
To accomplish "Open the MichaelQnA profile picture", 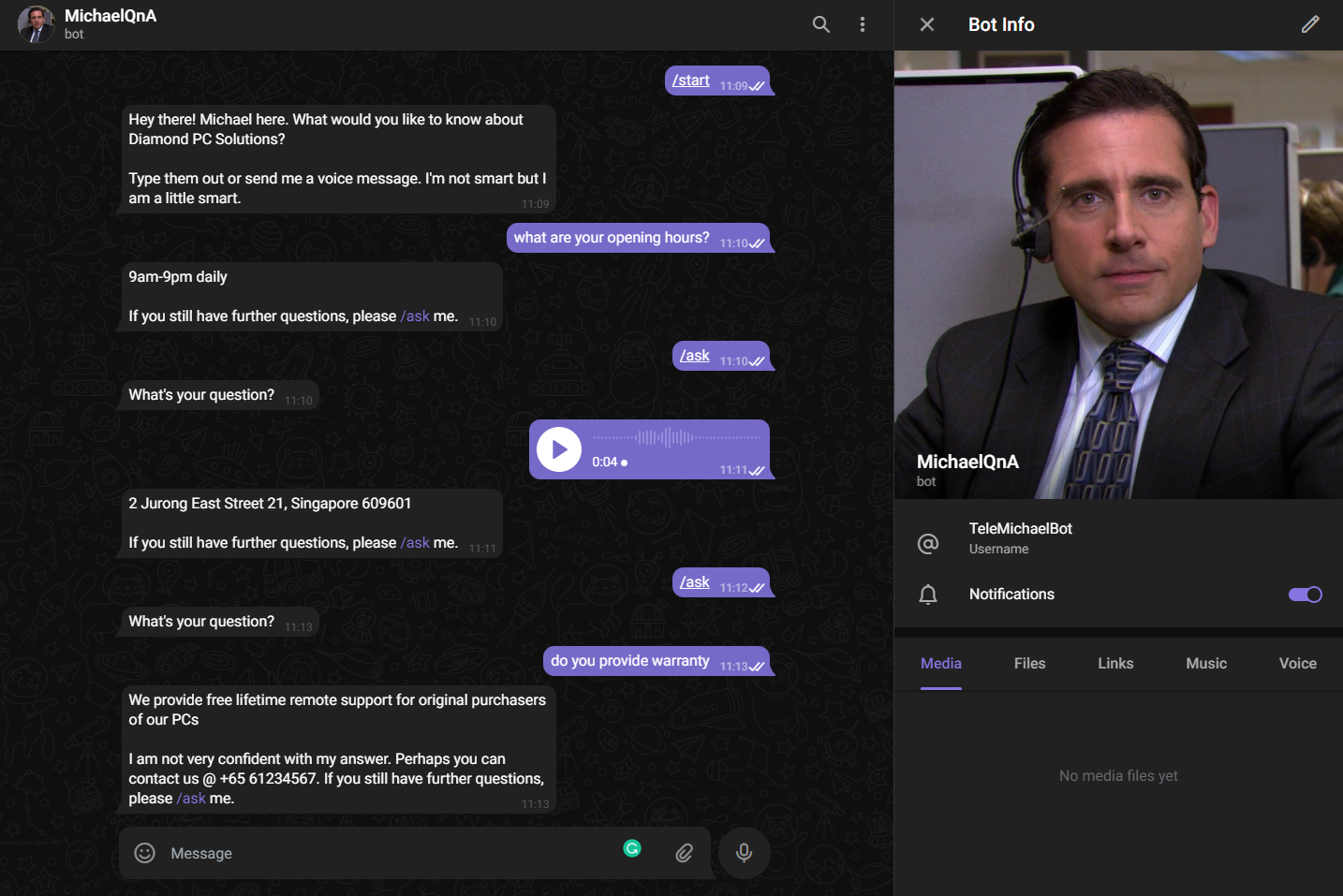I will click(36, 24).
